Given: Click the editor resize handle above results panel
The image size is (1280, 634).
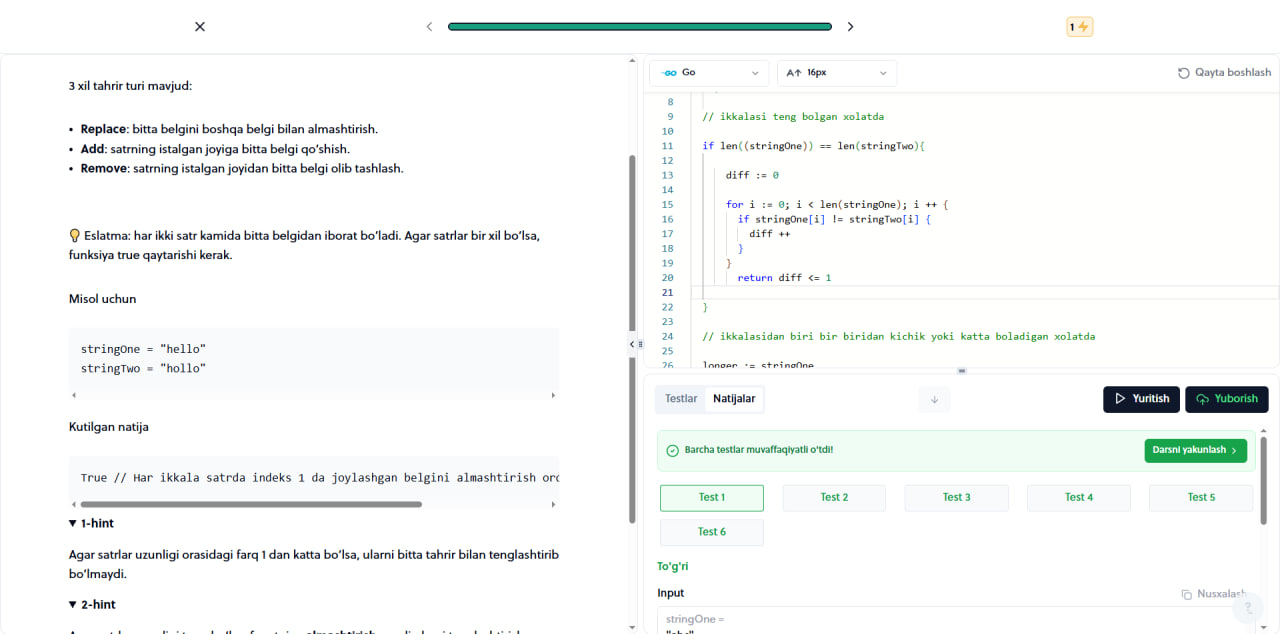Looking at the screenshot, I should [x=962, y=371].
